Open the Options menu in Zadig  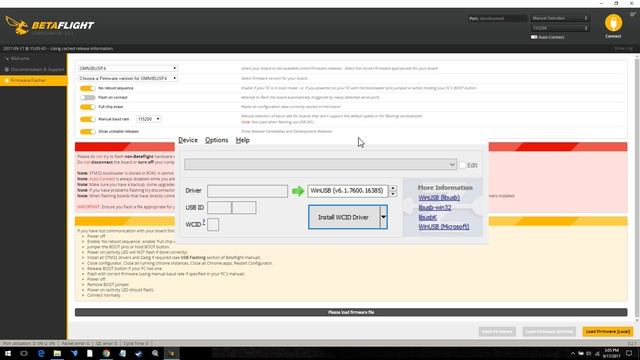pos(216,140)
